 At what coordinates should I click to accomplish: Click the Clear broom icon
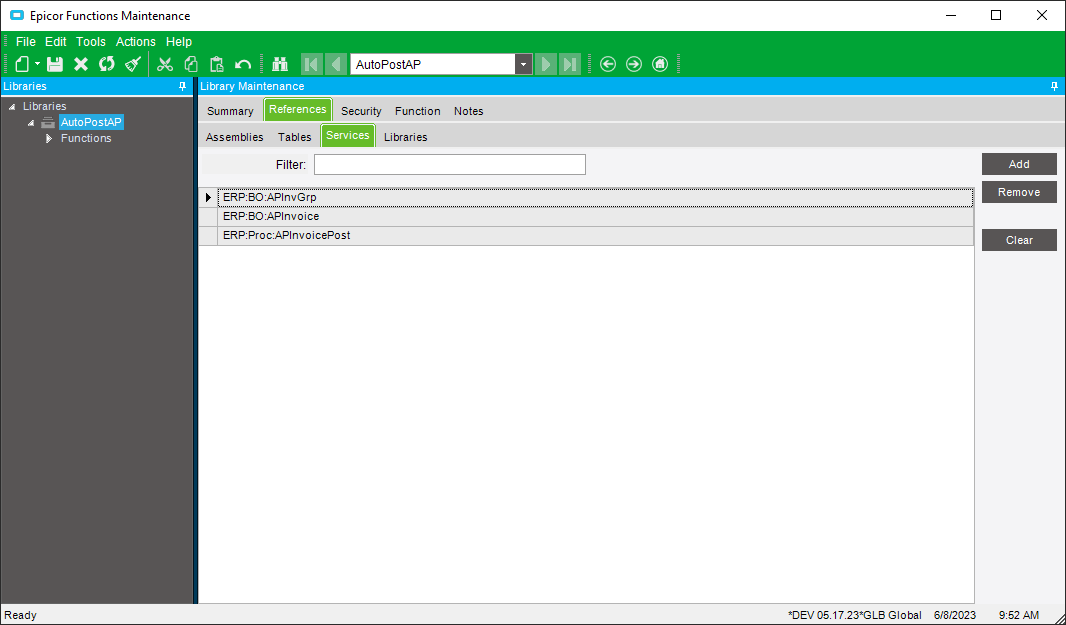click(x=133, y=64)
